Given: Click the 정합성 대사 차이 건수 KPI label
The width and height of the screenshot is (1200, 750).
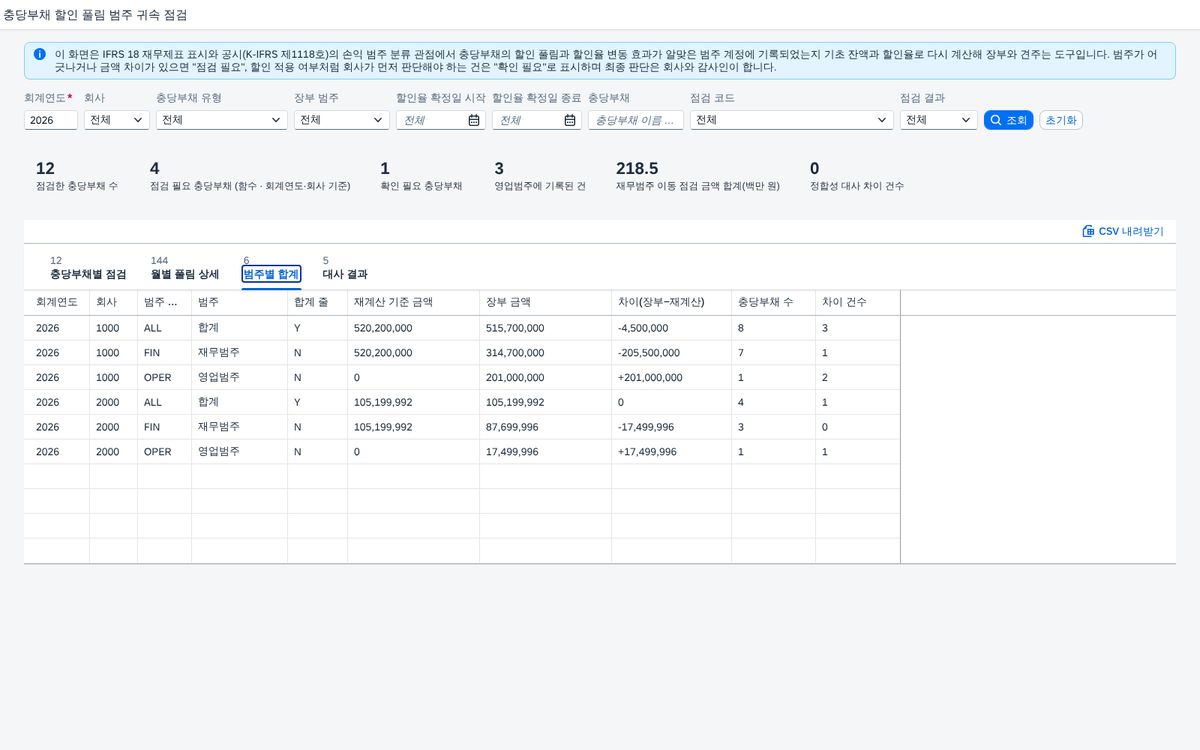Looking at the screenshot, I should (857, 186).
